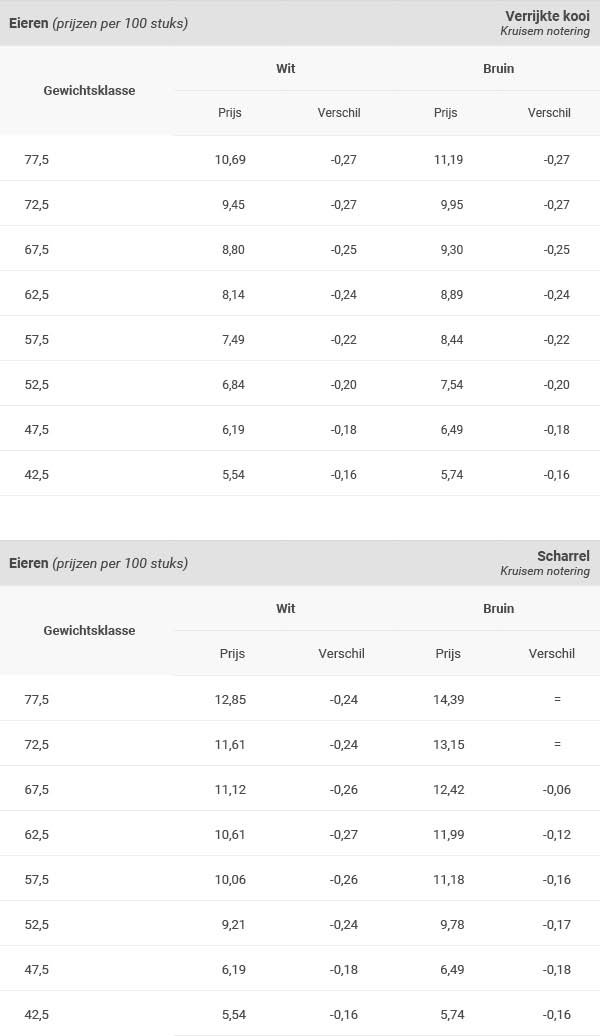Viewport: 600px width, 1036px height.
Task: Click the Wit header in Verrijkte kooi table
Action: [x=285, y=69]
